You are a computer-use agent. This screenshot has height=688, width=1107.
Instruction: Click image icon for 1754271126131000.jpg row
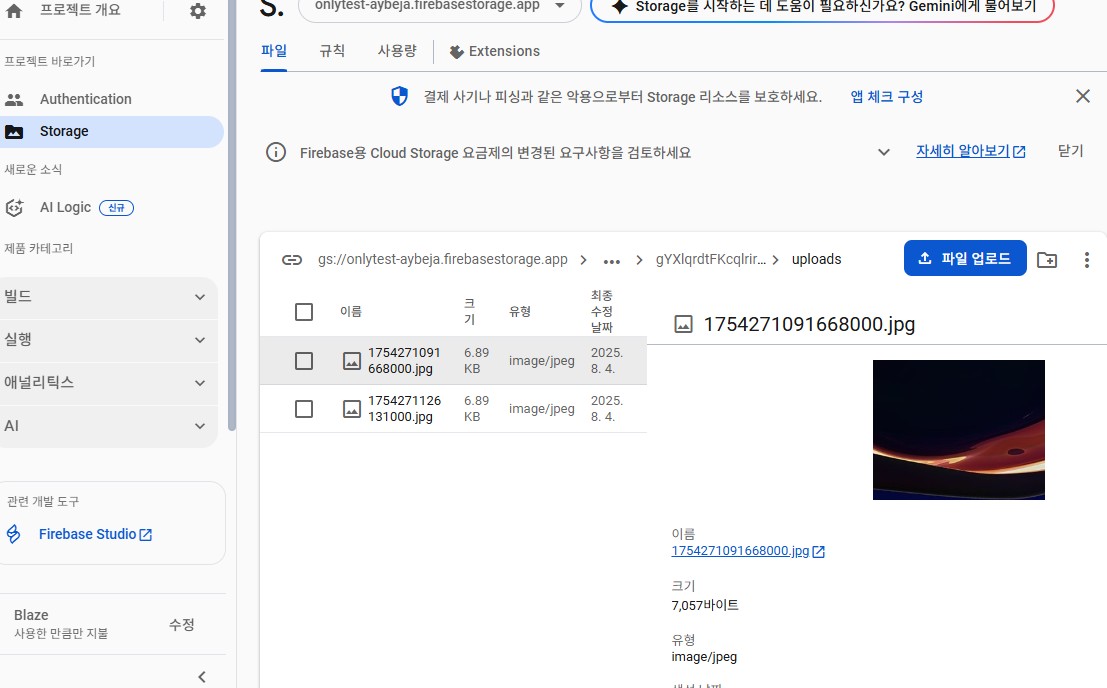tap(352, 409)
